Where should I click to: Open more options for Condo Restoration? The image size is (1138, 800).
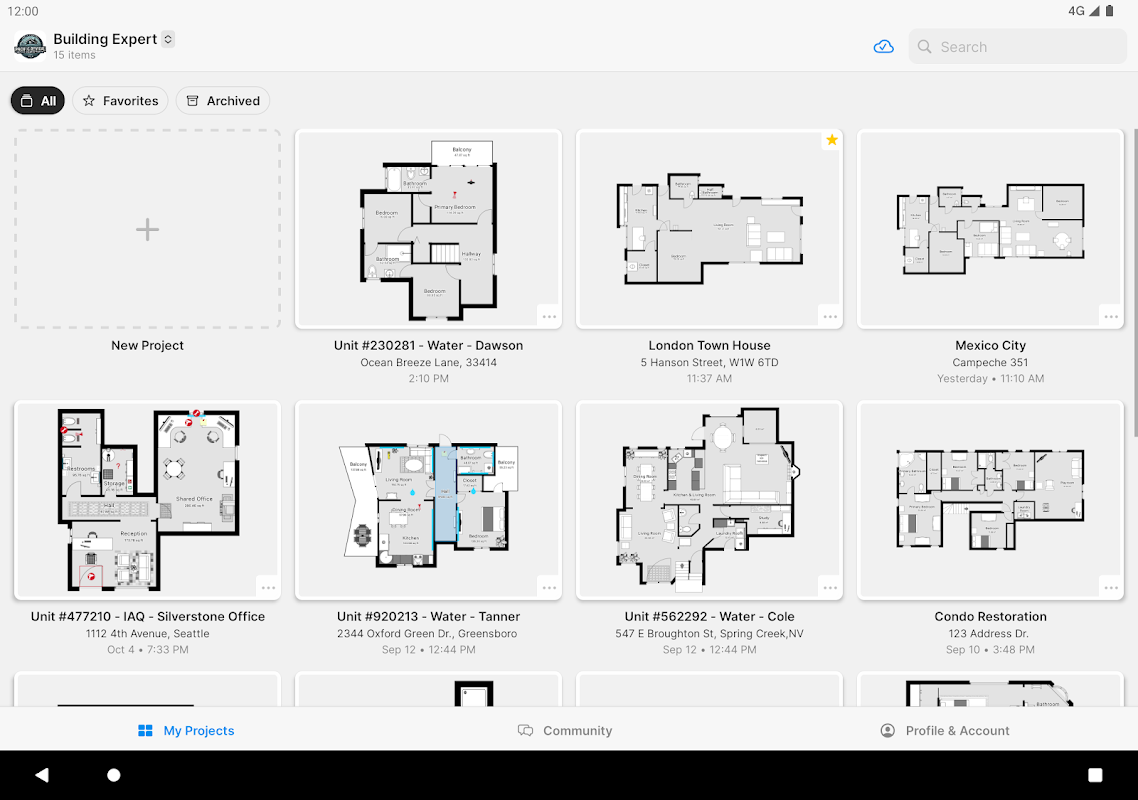point(1111,588)
